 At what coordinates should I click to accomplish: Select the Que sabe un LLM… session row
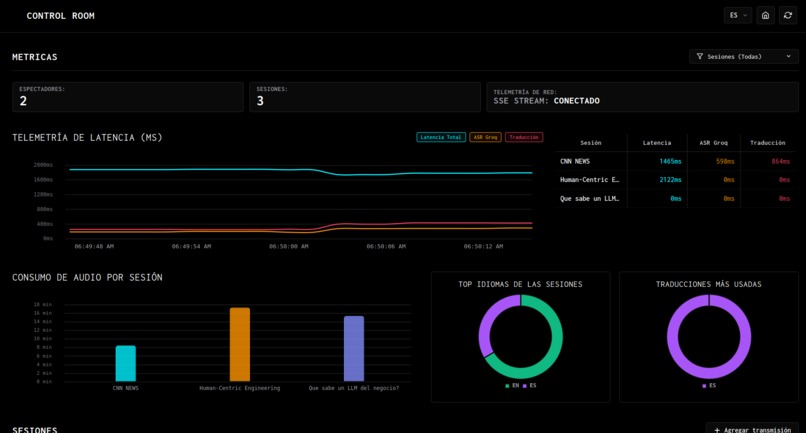(676, 199)
